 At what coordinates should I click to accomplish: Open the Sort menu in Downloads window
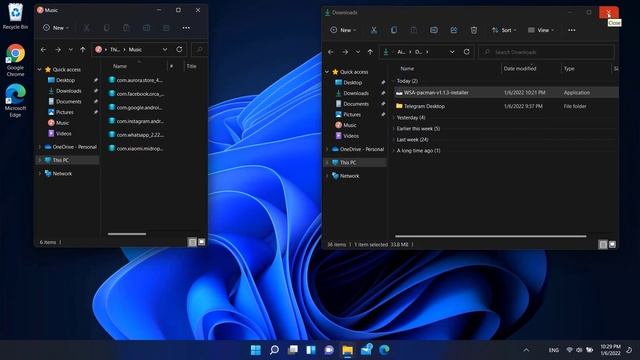pyautogui.click(x=504, y=30)
